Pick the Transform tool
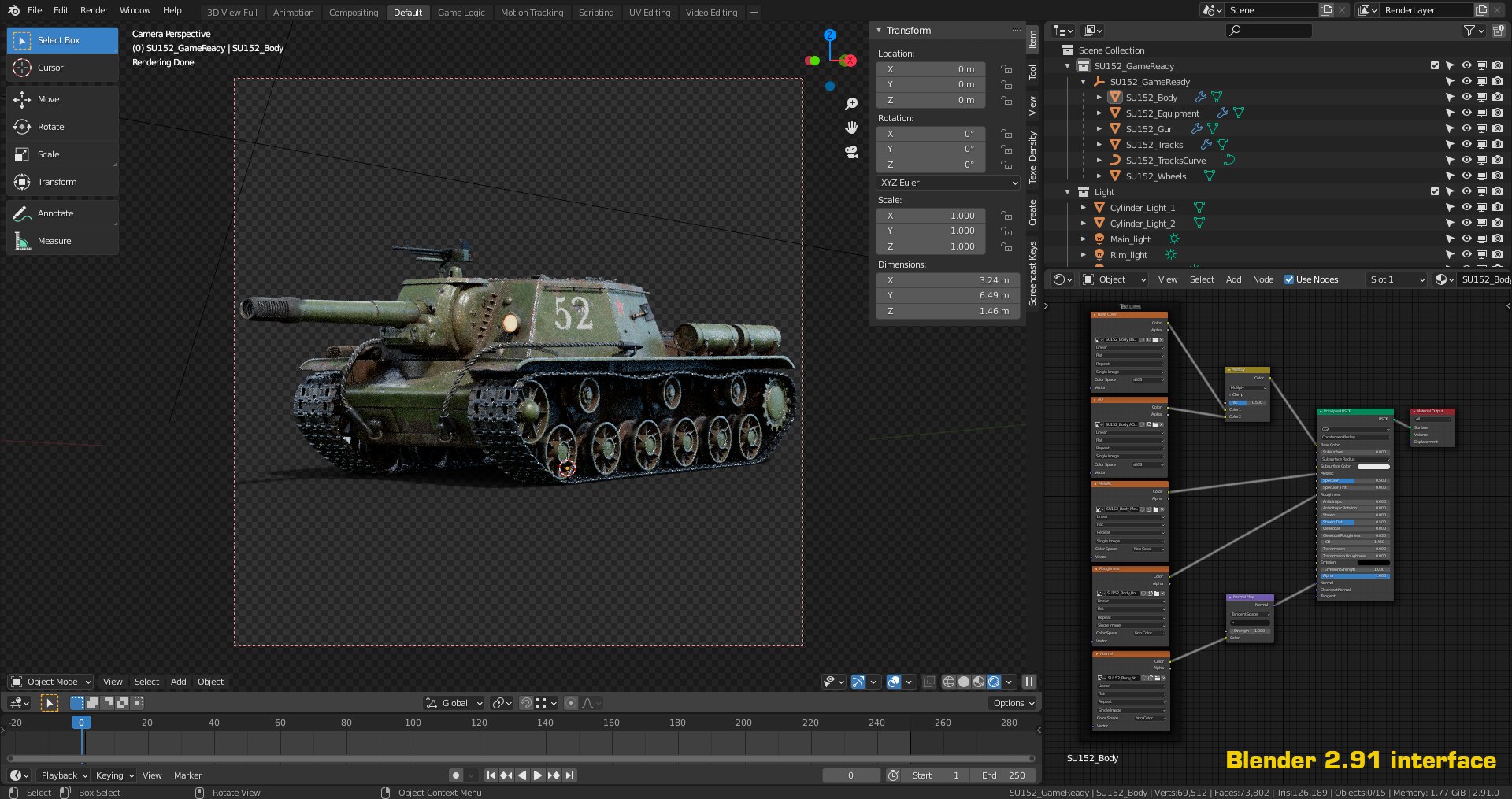Viewport: 1512px width, 799px height. click(62, 182)
